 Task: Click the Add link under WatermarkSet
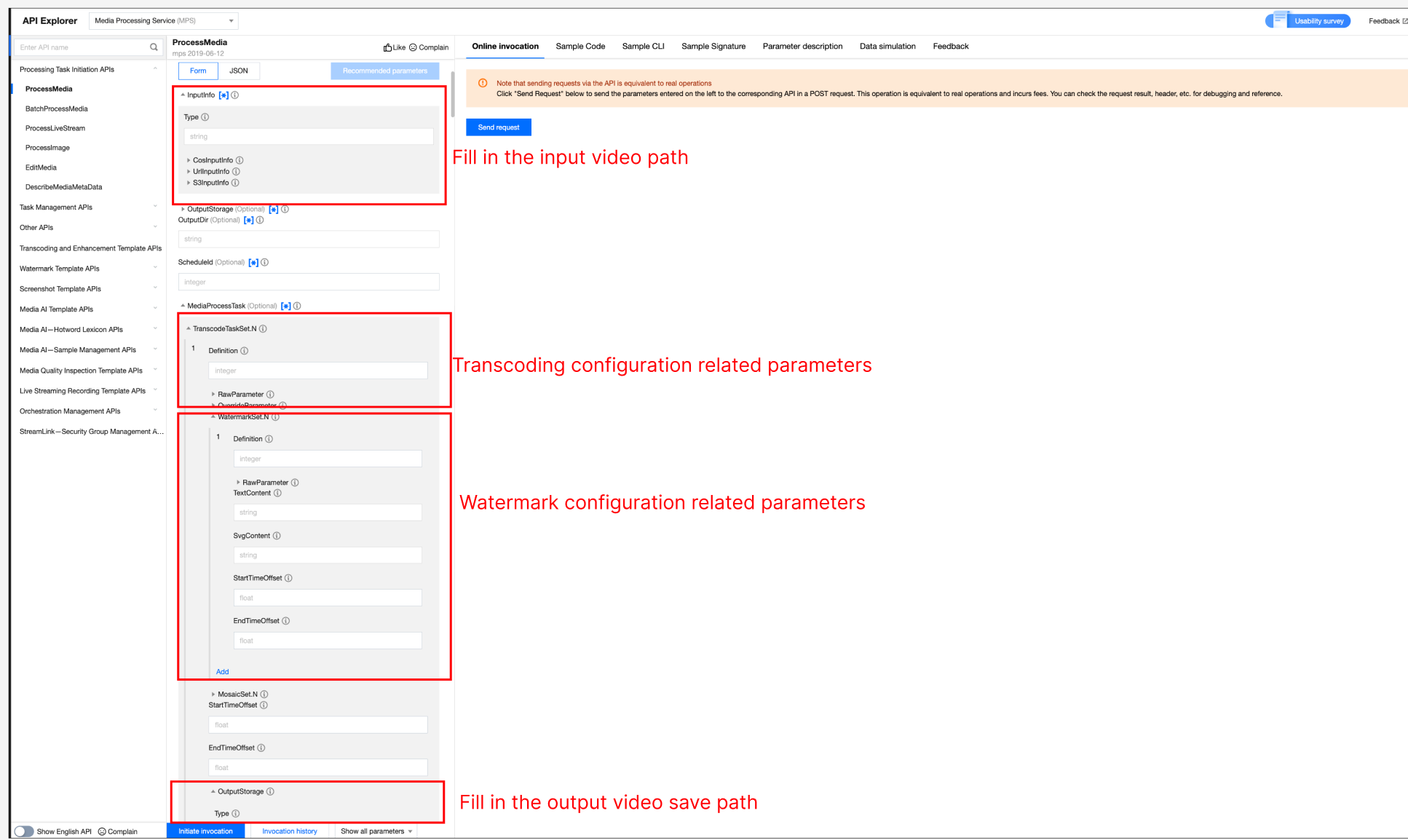pyautogui.click(x=222, y=672)
